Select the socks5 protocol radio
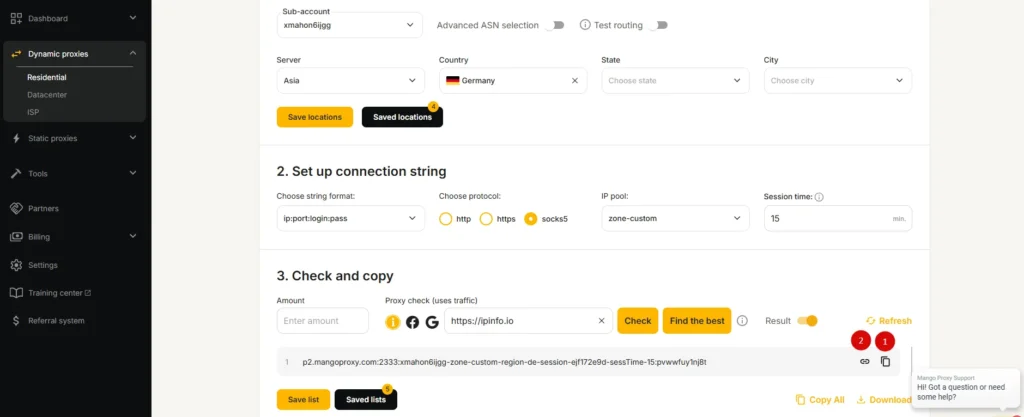 pyautogui.click(x=532, y=219)
